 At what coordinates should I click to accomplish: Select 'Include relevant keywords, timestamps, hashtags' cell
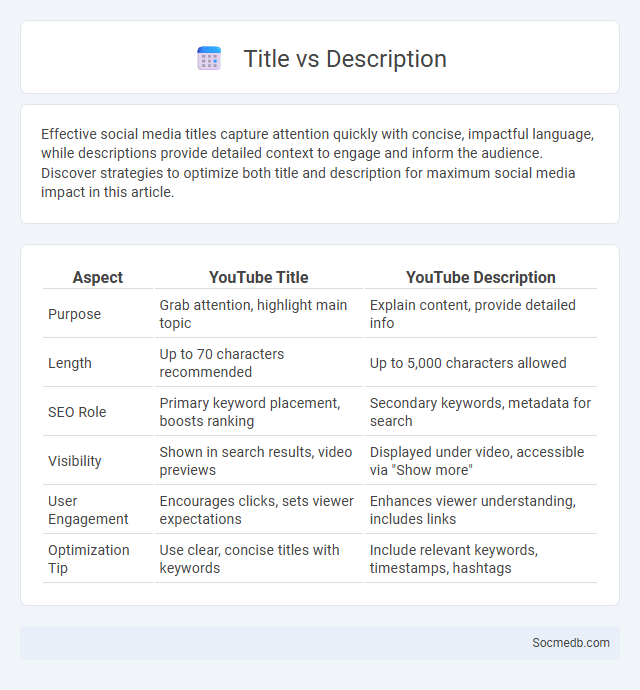481,558
